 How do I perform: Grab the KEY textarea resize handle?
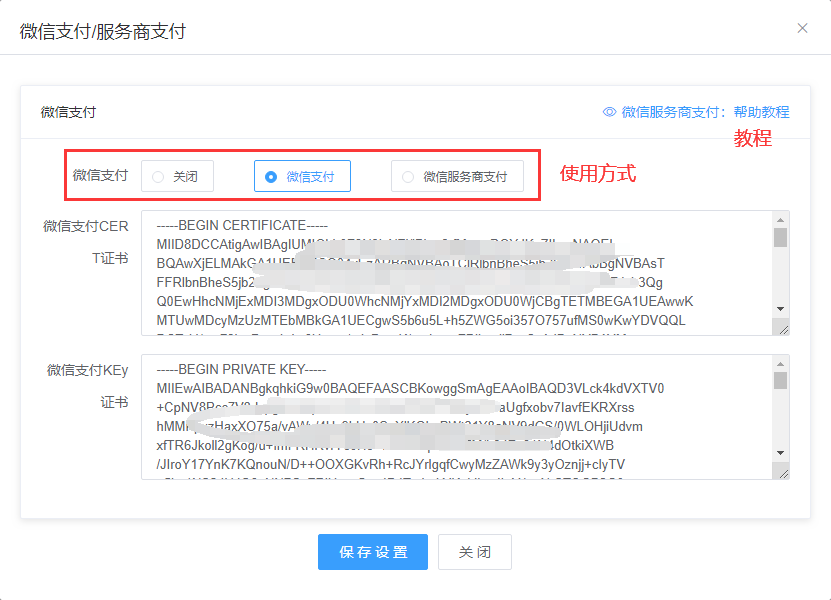pyautogui.click(x=781, y=472)
